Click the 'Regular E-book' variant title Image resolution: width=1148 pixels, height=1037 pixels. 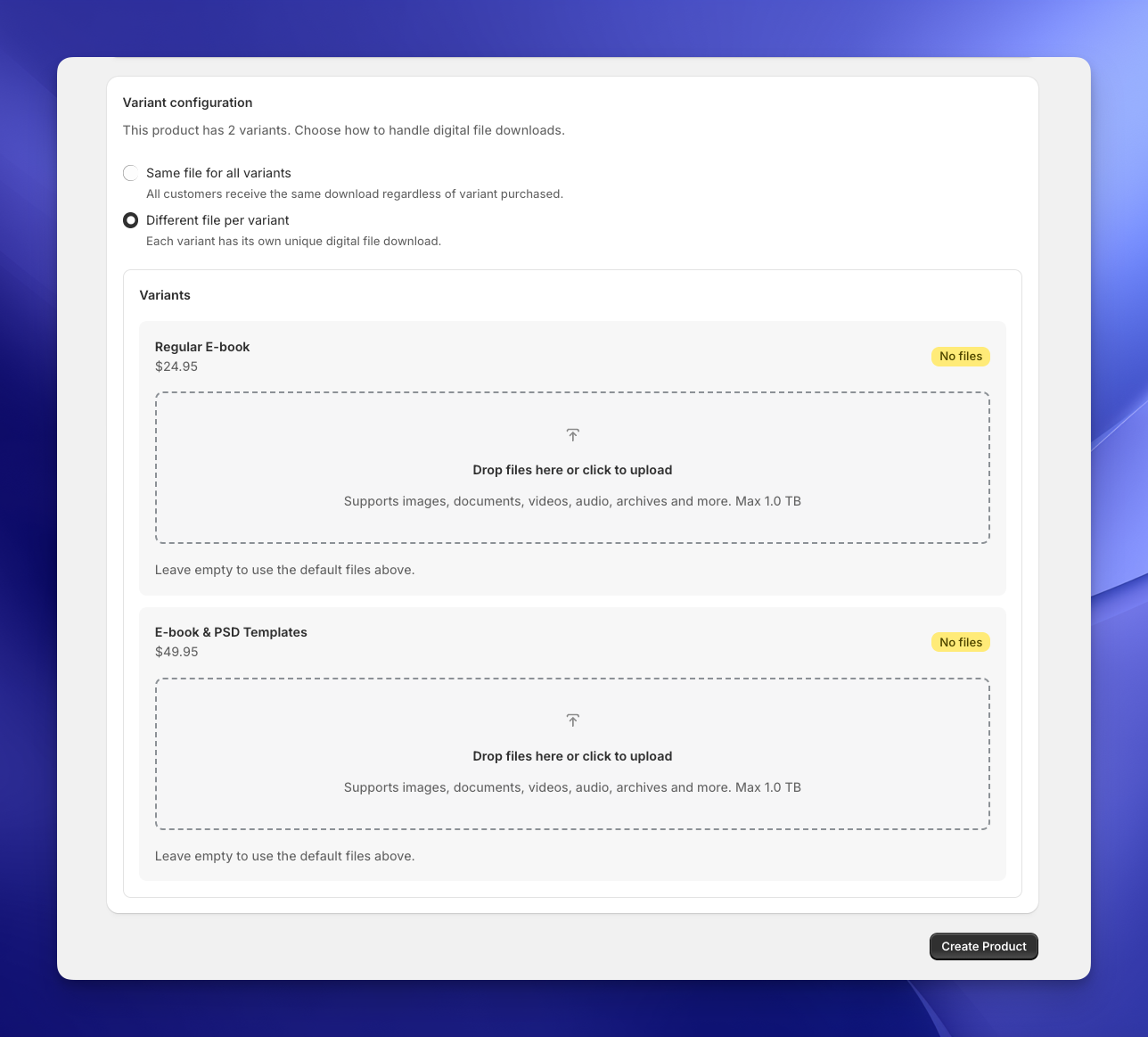(202, 347)
